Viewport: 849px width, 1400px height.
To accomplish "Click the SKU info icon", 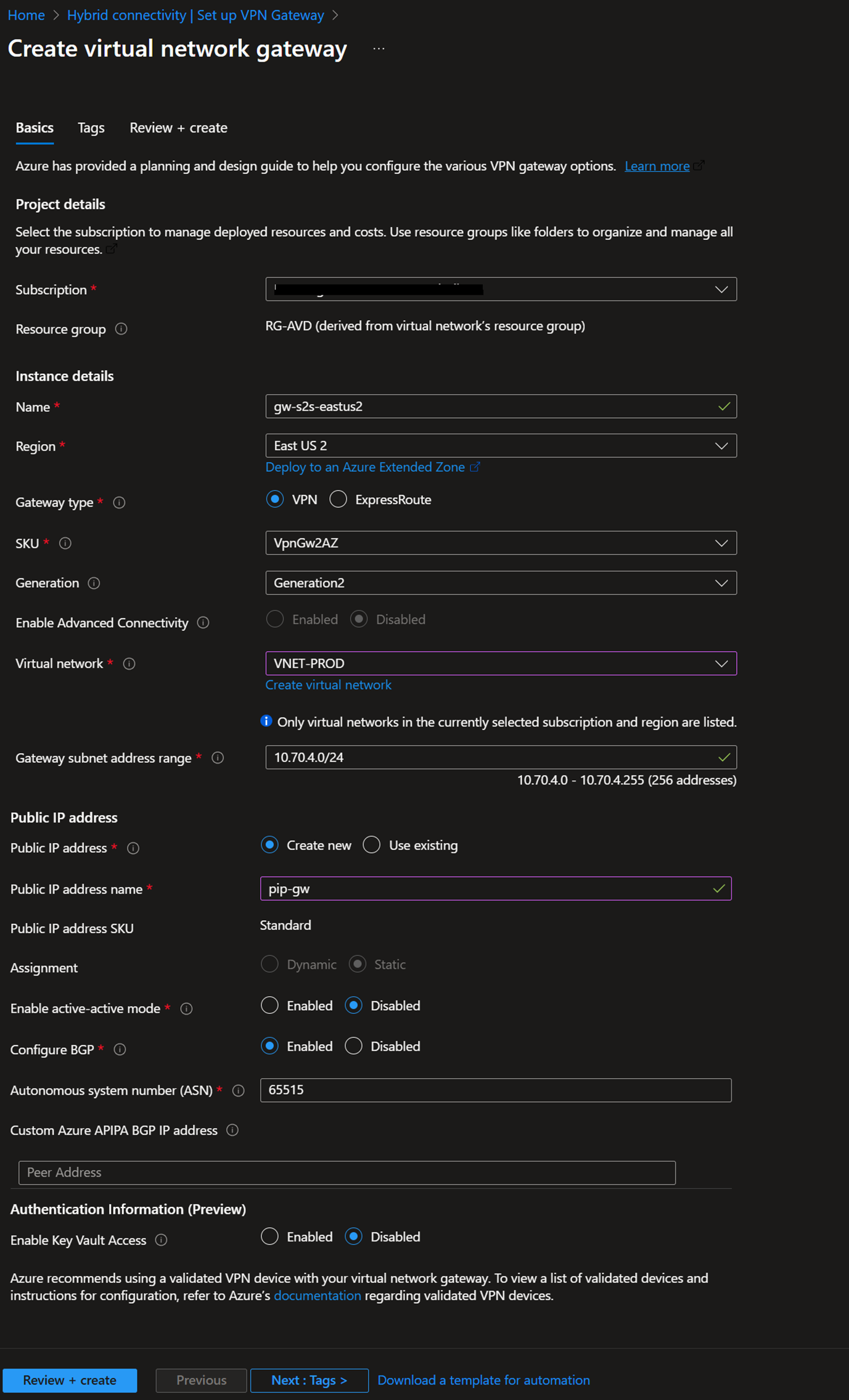I will (65, 543).
